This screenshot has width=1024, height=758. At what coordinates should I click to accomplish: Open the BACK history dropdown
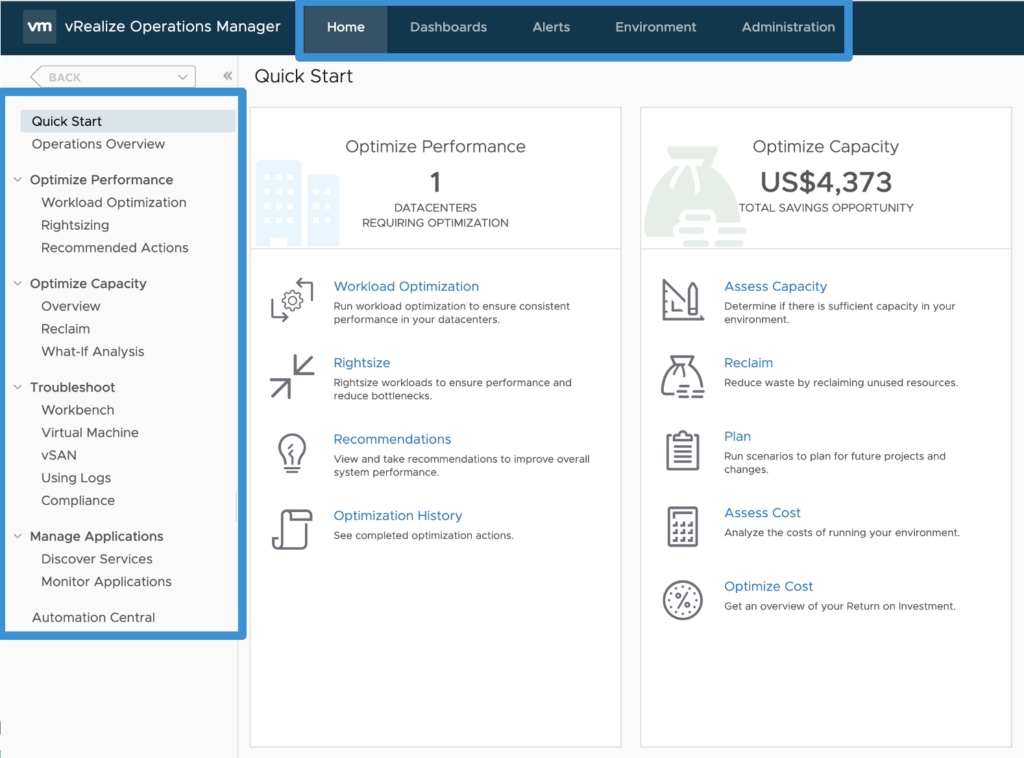pos(182,77)
